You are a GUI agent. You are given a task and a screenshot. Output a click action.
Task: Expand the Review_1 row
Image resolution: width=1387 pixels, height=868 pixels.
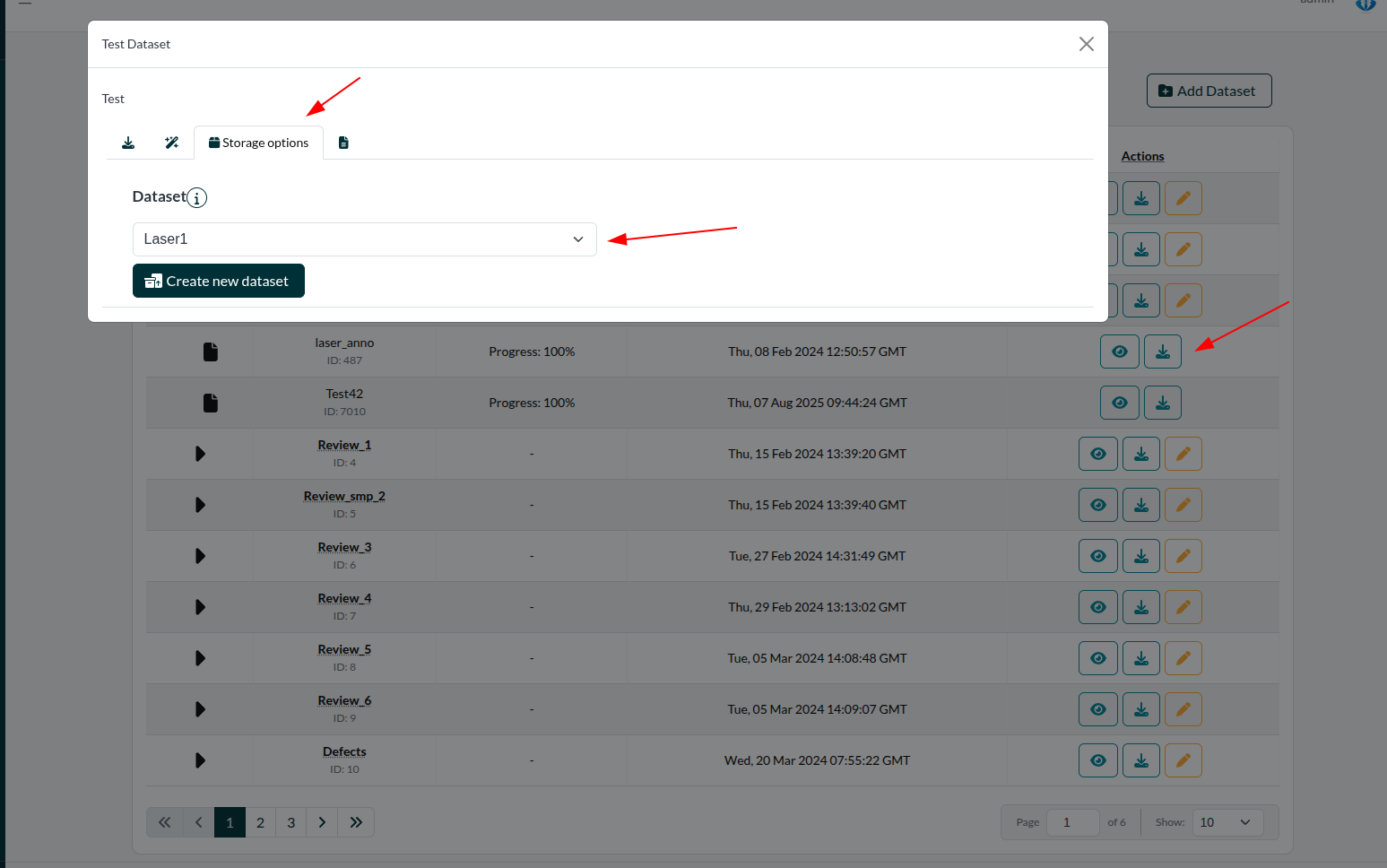click(200, 454)
